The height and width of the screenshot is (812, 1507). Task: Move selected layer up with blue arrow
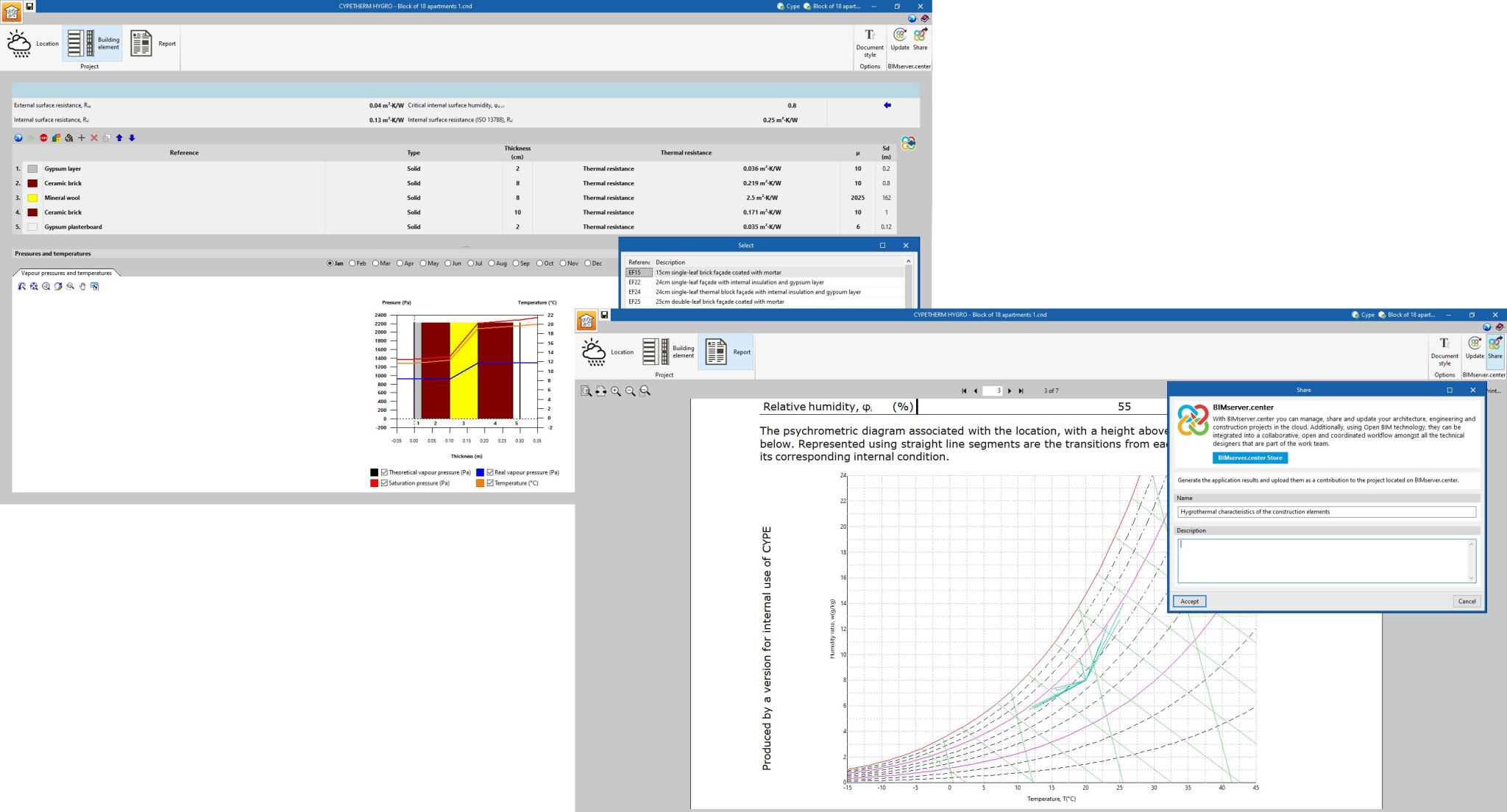(119, 138)
